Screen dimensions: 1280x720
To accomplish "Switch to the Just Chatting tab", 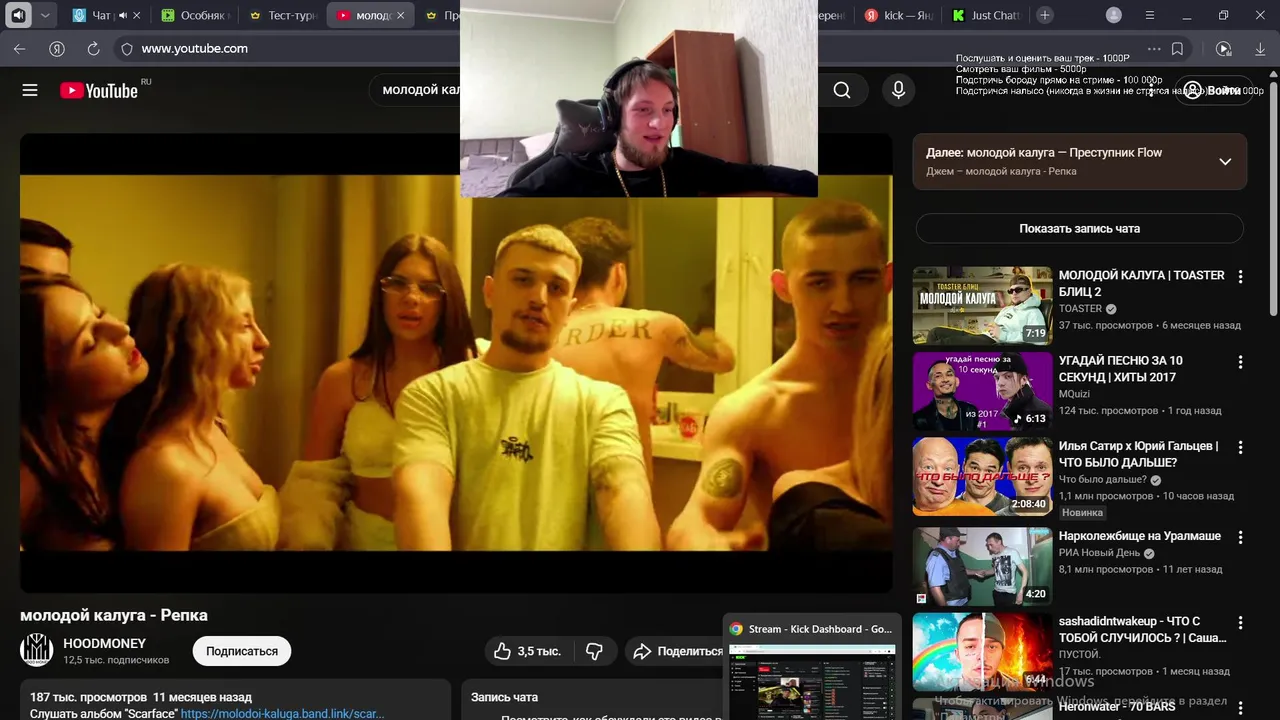I will click(x=987, y=15).
